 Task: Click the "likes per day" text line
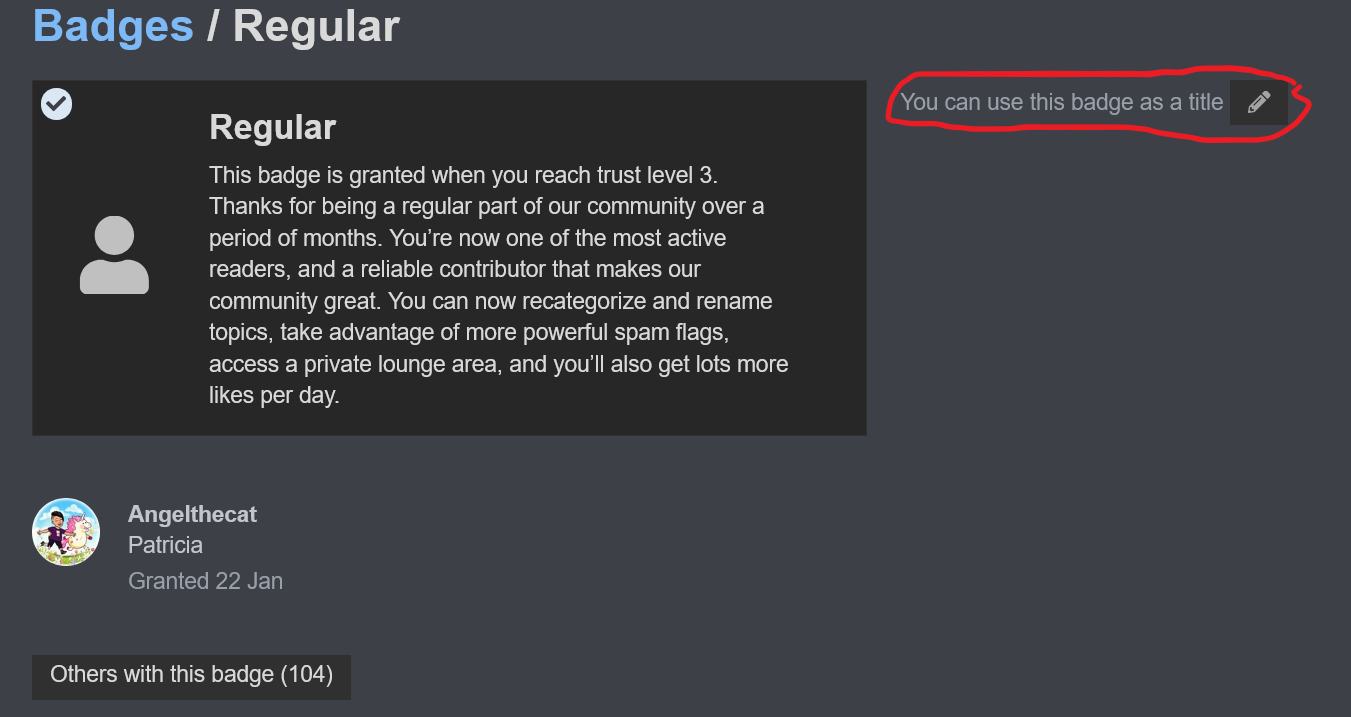pos(274,396)
